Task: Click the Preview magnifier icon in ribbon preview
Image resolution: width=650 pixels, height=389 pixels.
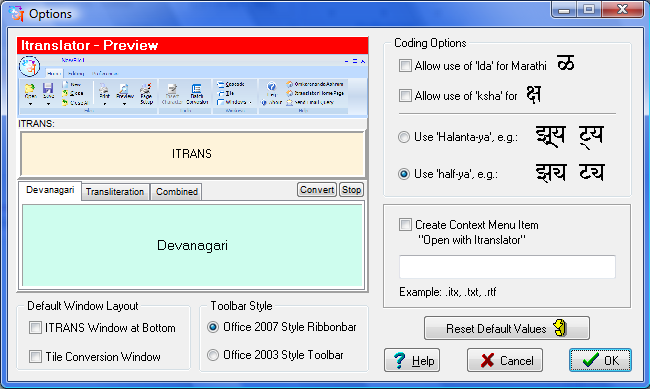Action: pyautogui.click(x=124, y=89)
